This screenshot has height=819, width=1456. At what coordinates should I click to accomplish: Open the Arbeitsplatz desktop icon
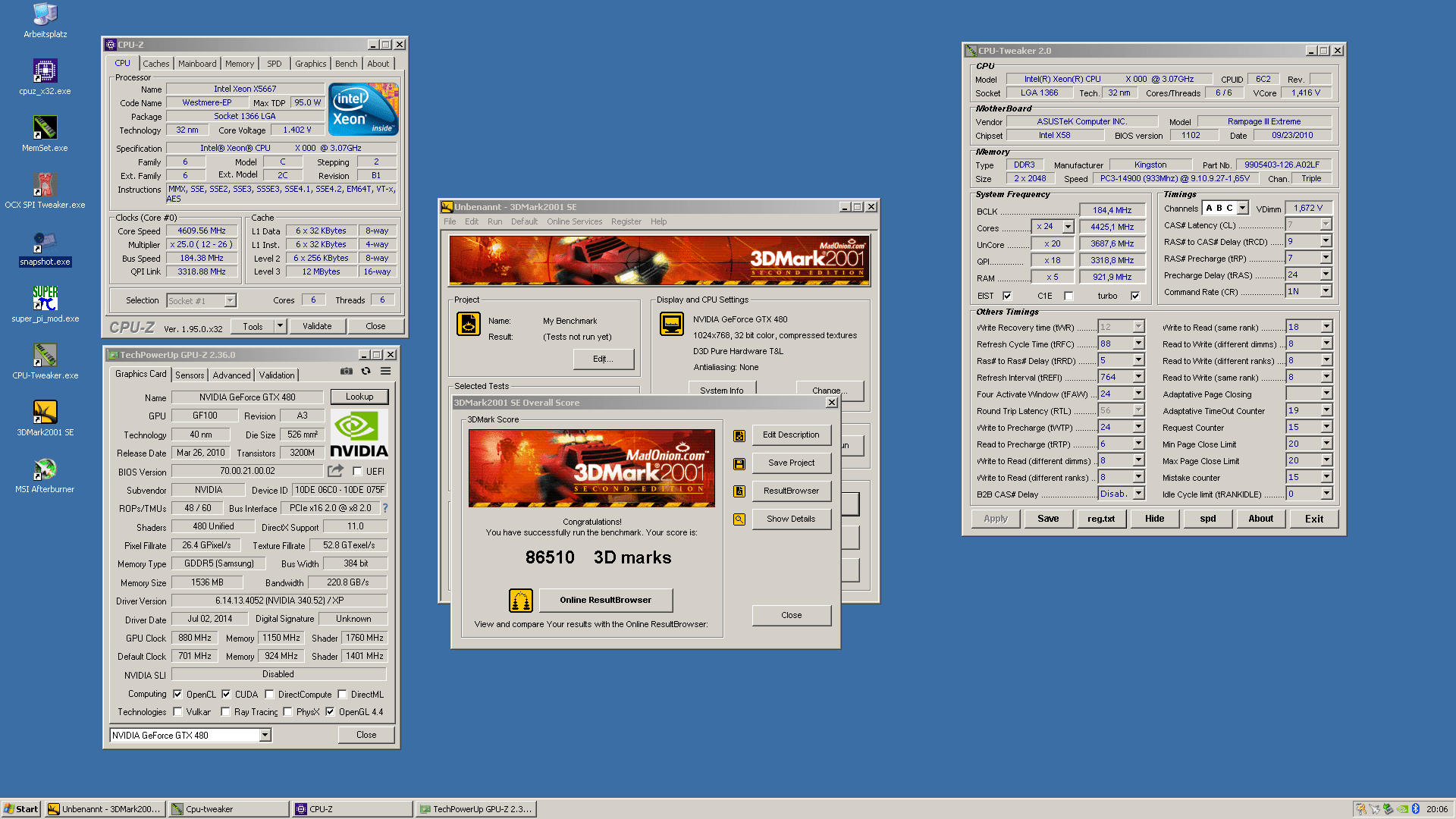tap(45, 20)
